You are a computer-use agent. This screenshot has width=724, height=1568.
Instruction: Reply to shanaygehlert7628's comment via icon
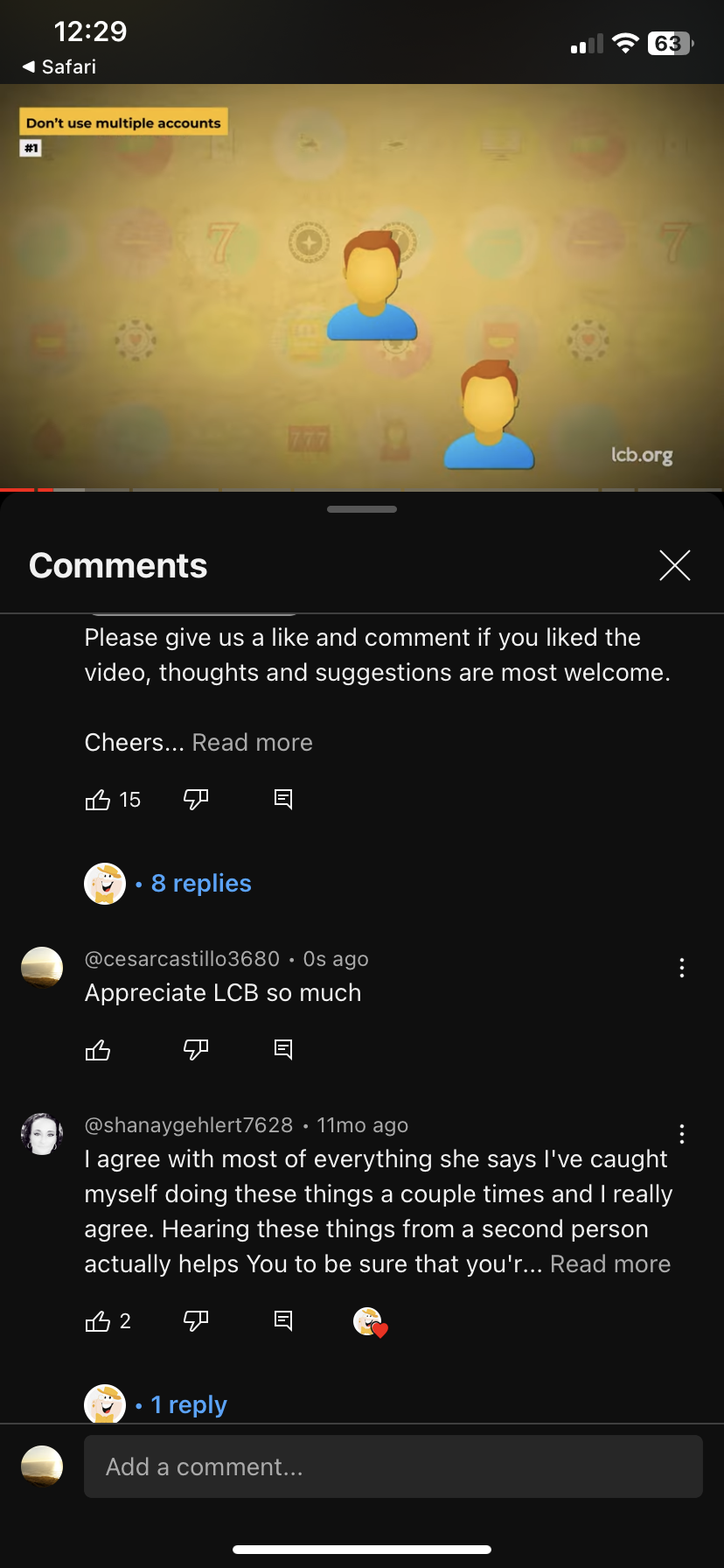click(x=283, y=1320)
